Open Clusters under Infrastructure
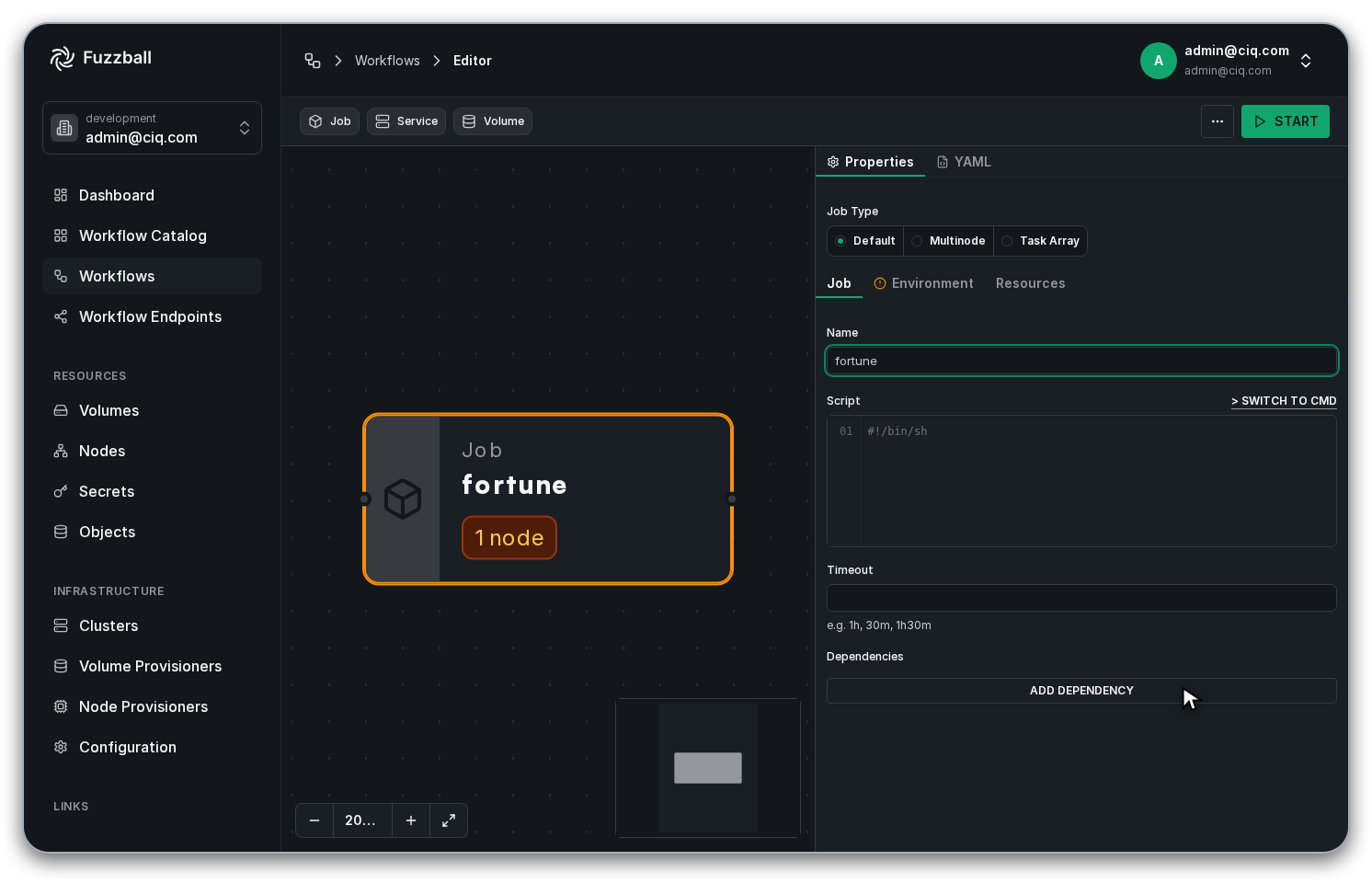Screen dimensions: 1372x883 (x=152, y=625)
